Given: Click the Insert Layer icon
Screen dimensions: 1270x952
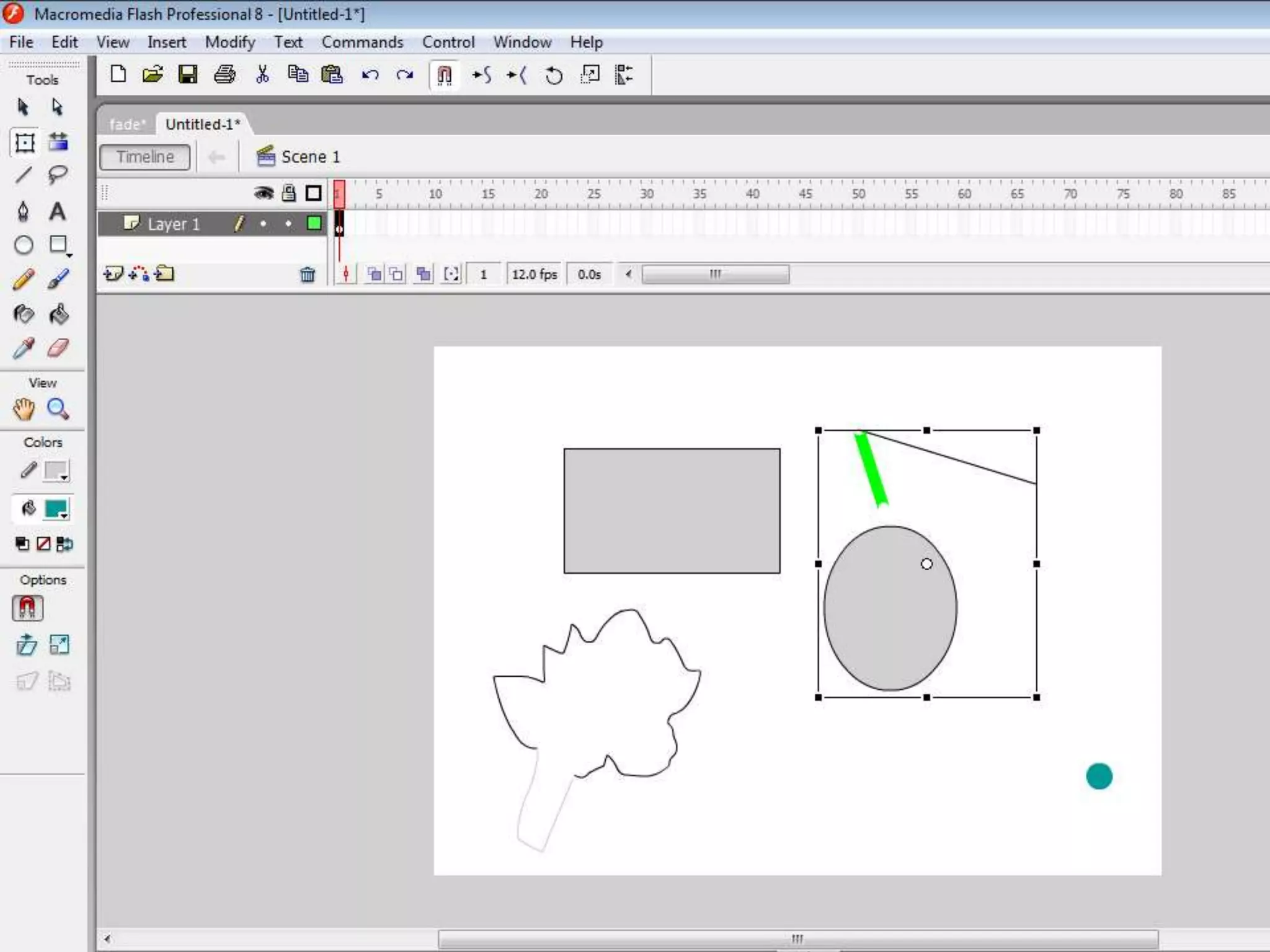Looking at the screenshot, I should pos(113,274).
